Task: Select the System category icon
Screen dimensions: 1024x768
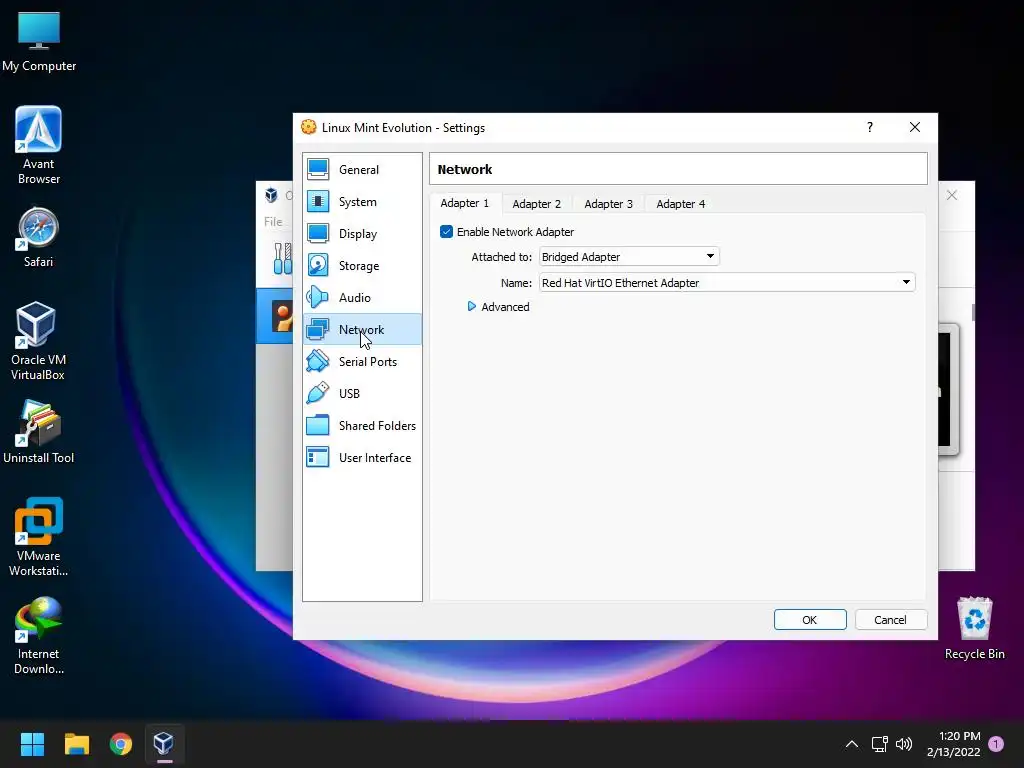Action: point(318,201)
